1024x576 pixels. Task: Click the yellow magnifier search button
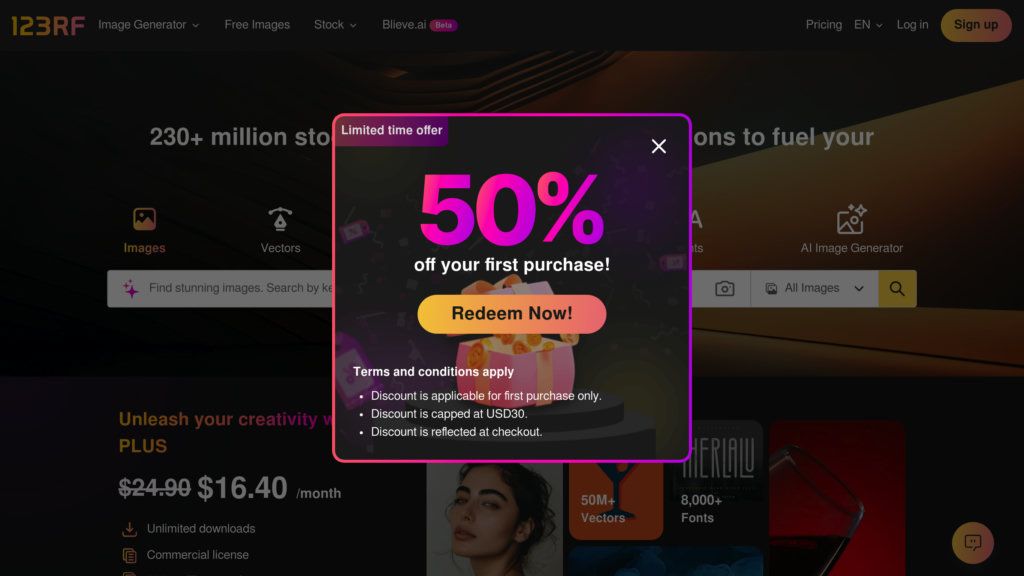point(897,289)
